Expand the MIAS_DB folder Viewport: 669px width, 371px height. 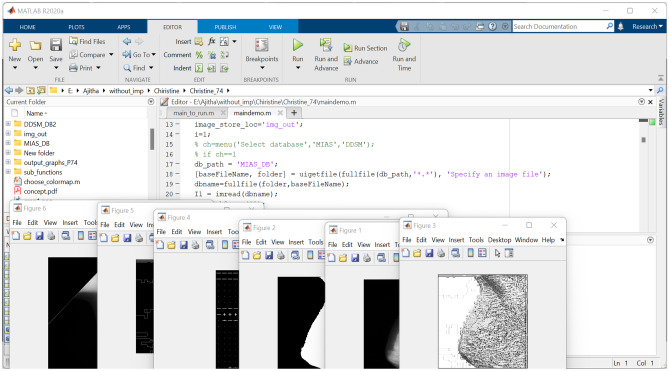point(8,143)
